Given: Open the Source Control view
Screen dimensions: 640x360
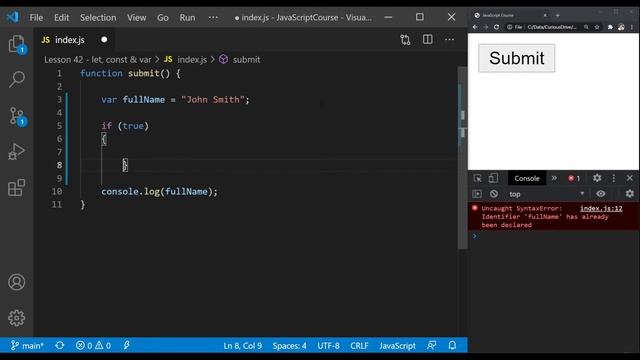Looking at the screenshot, I should (x=17, y=116).
